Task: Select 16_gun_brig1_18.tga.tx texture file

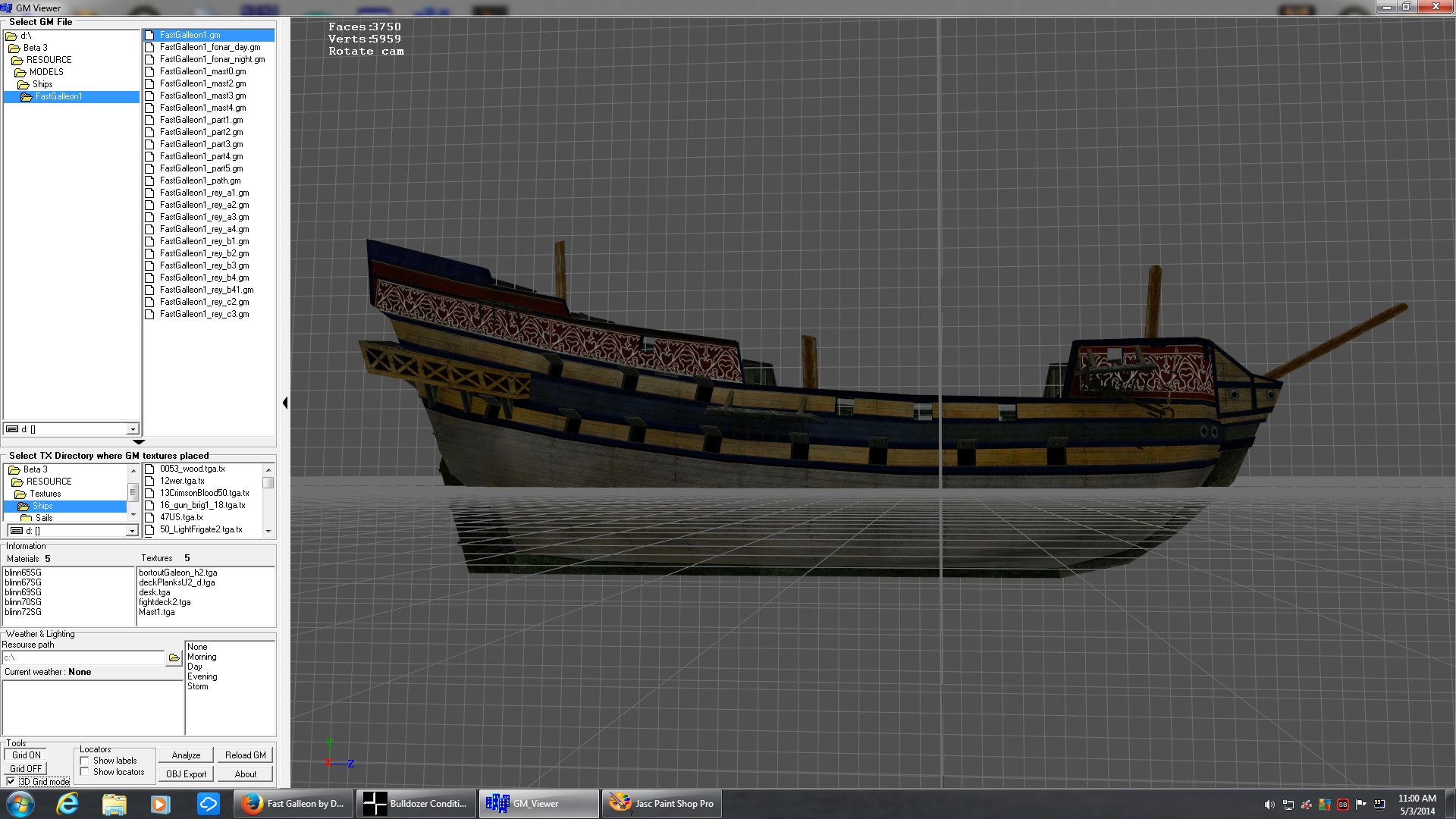Action: (202, 505)
